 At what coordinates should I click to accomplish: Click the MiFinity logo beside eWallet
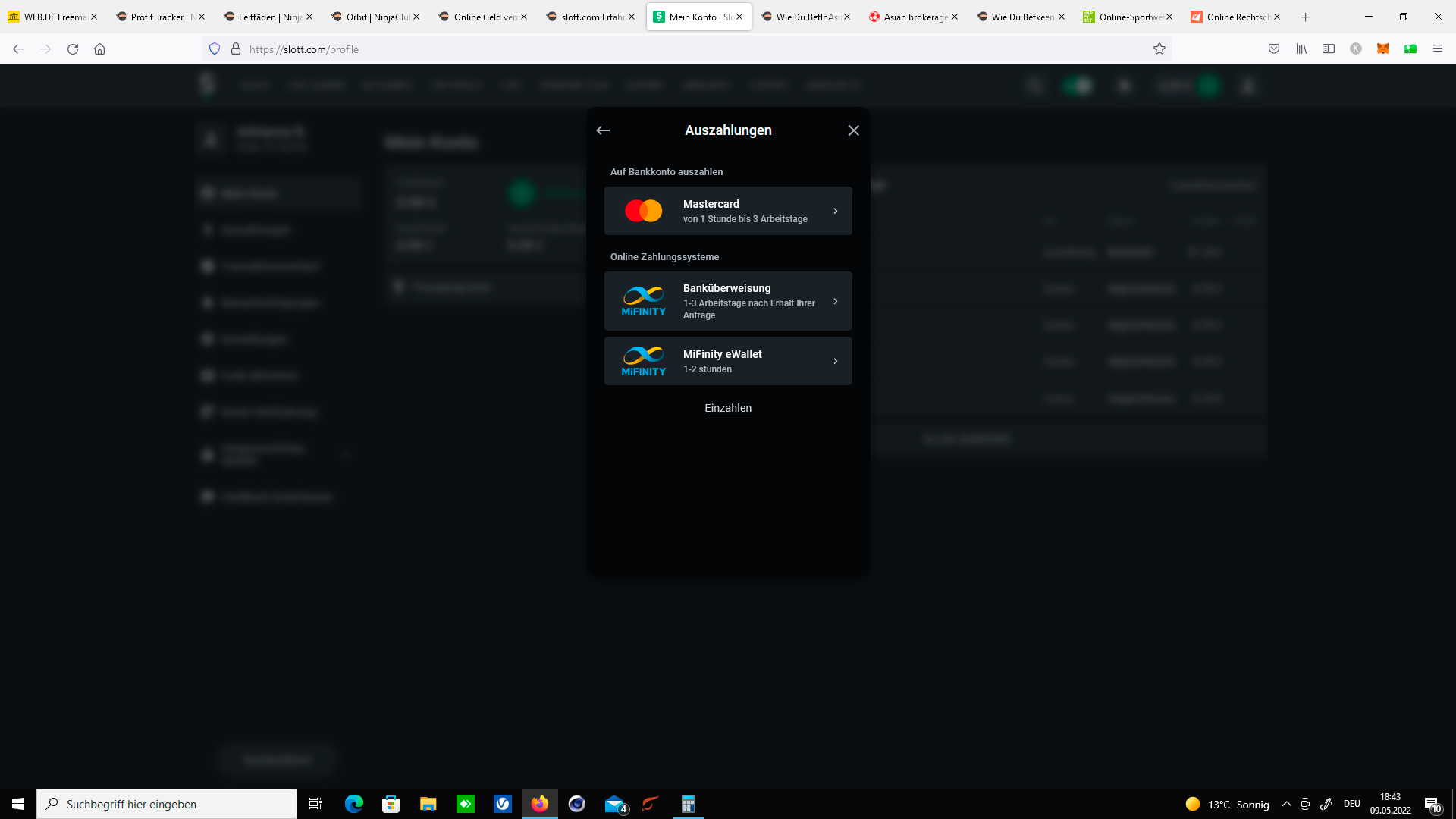click(x=643, y=361)
